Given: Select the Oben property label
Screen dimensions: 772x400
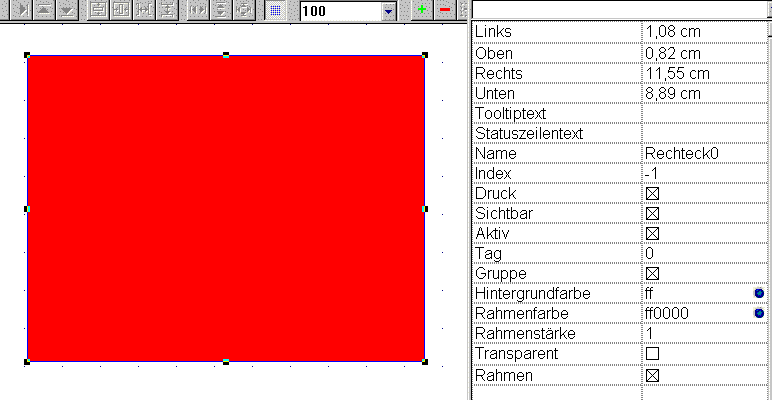Looking at the screenshot, I should 493,53.
